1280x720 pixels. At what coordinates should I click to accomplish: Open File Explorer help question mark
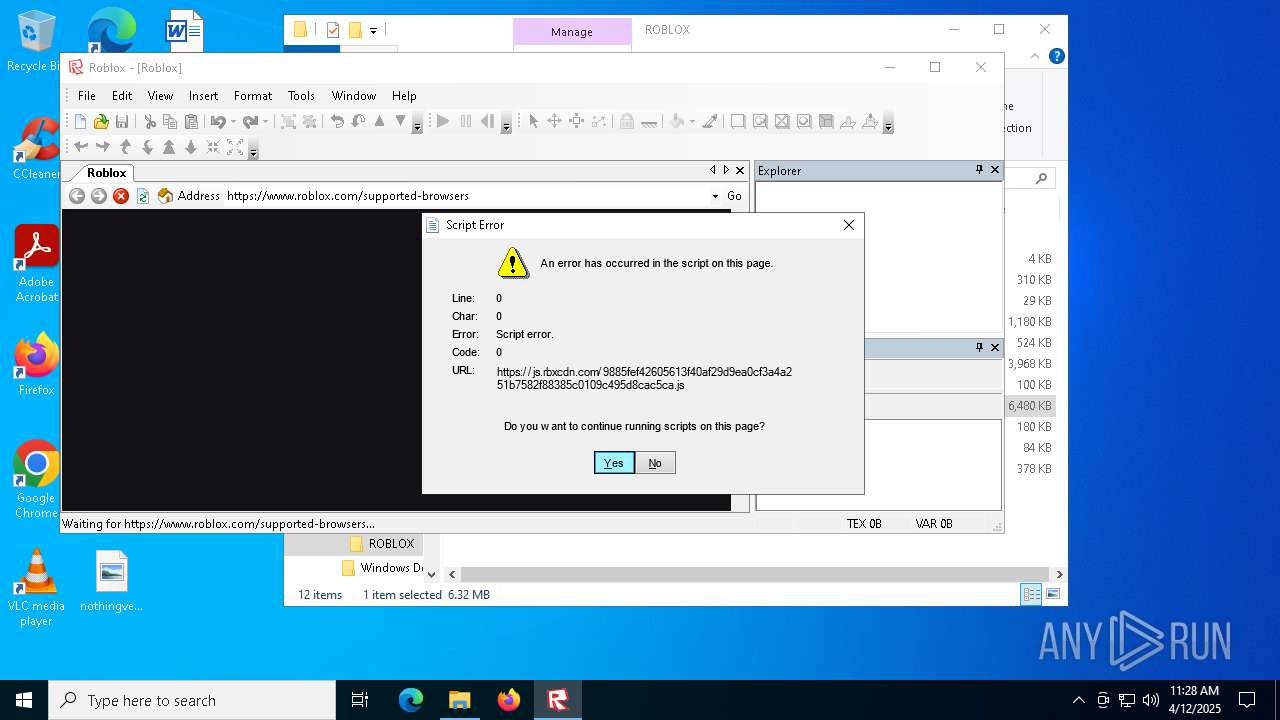(1056, 56)
